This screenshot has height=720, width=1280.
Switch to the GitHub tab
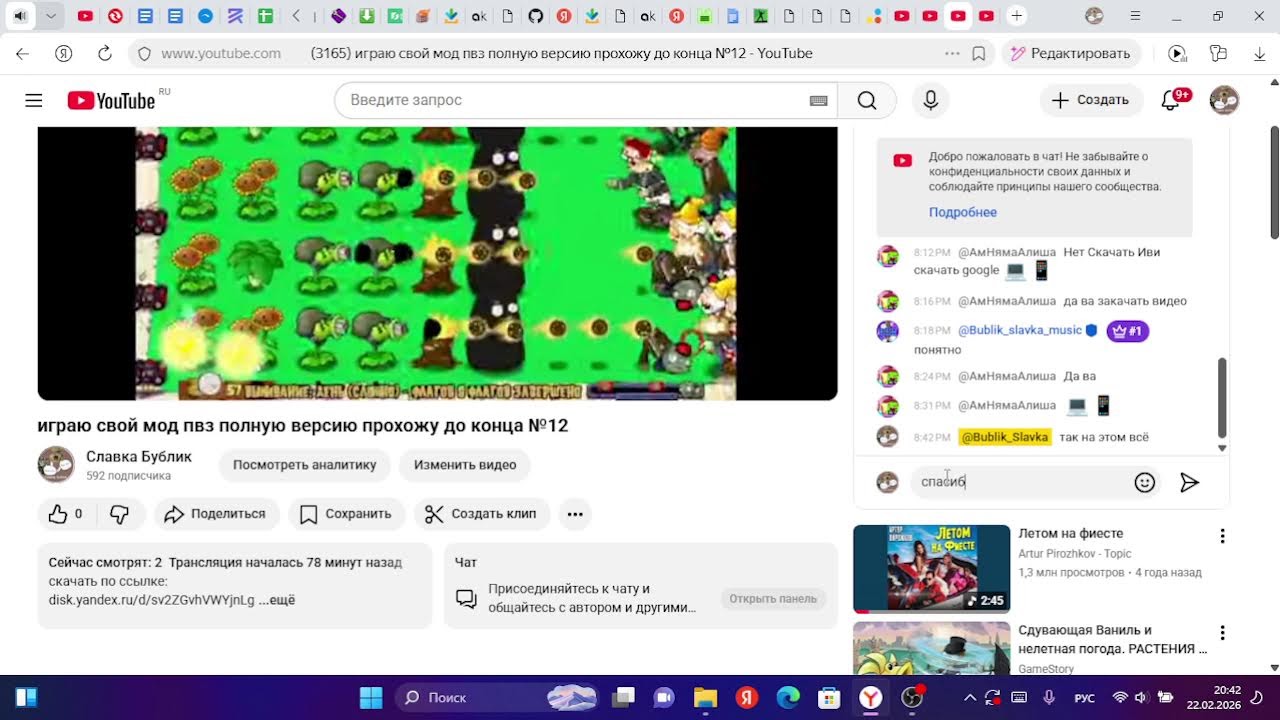(x=535, y=16)
